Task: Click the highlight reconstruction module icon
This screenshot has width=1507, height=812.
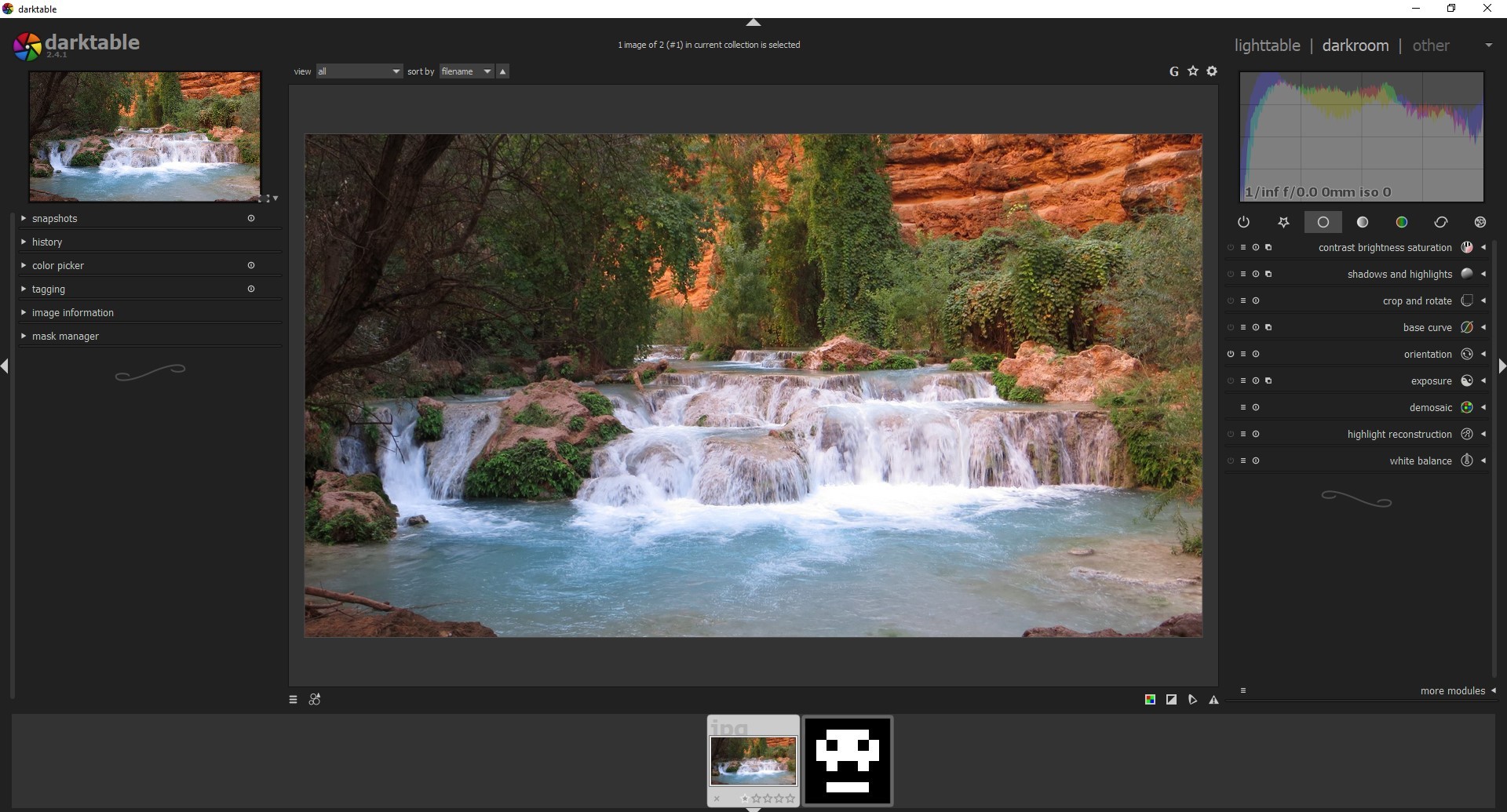Action: [x=1466, y=434]
